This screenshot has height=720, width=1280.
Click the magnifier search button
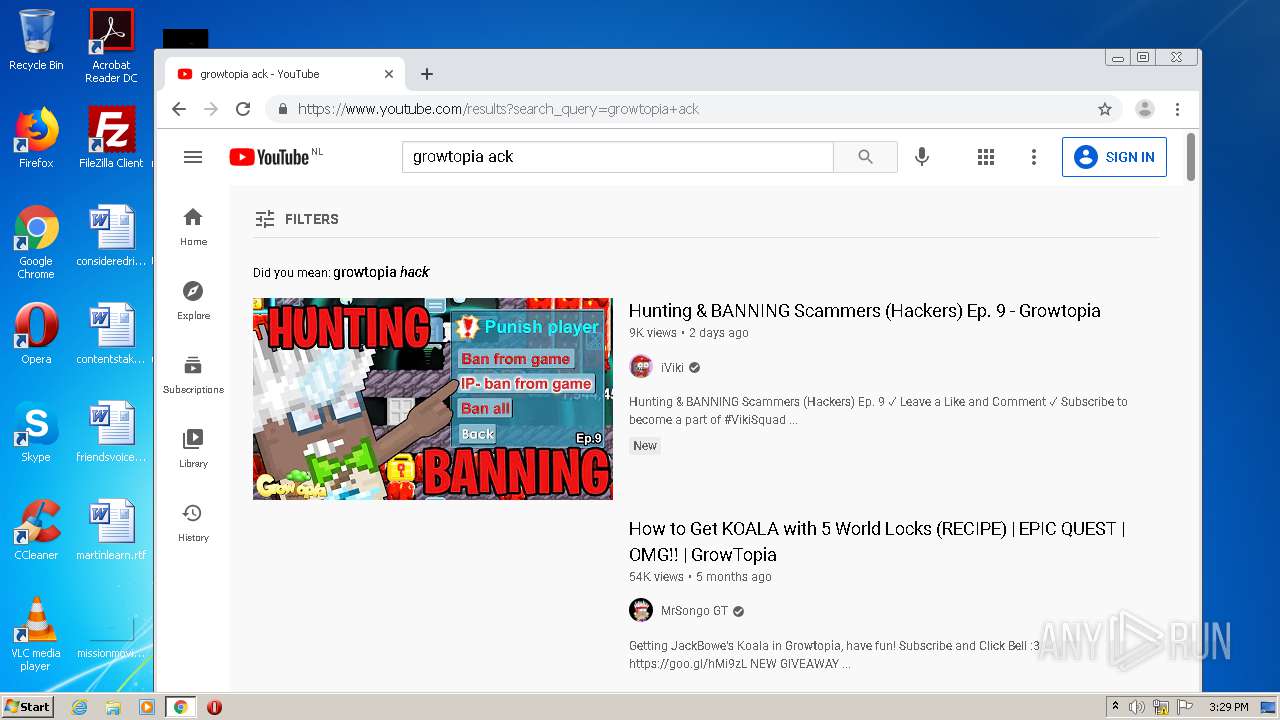tap(865, 157)
